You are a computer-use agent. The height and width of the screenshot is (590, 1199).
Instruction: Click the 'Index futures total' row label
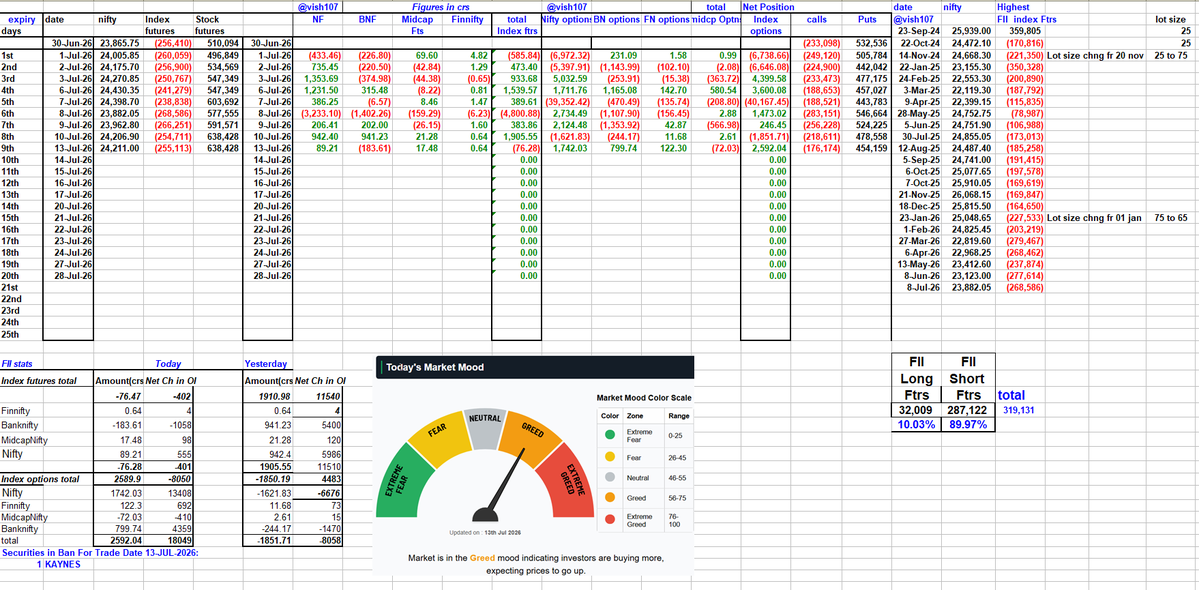tap(38, 380)
